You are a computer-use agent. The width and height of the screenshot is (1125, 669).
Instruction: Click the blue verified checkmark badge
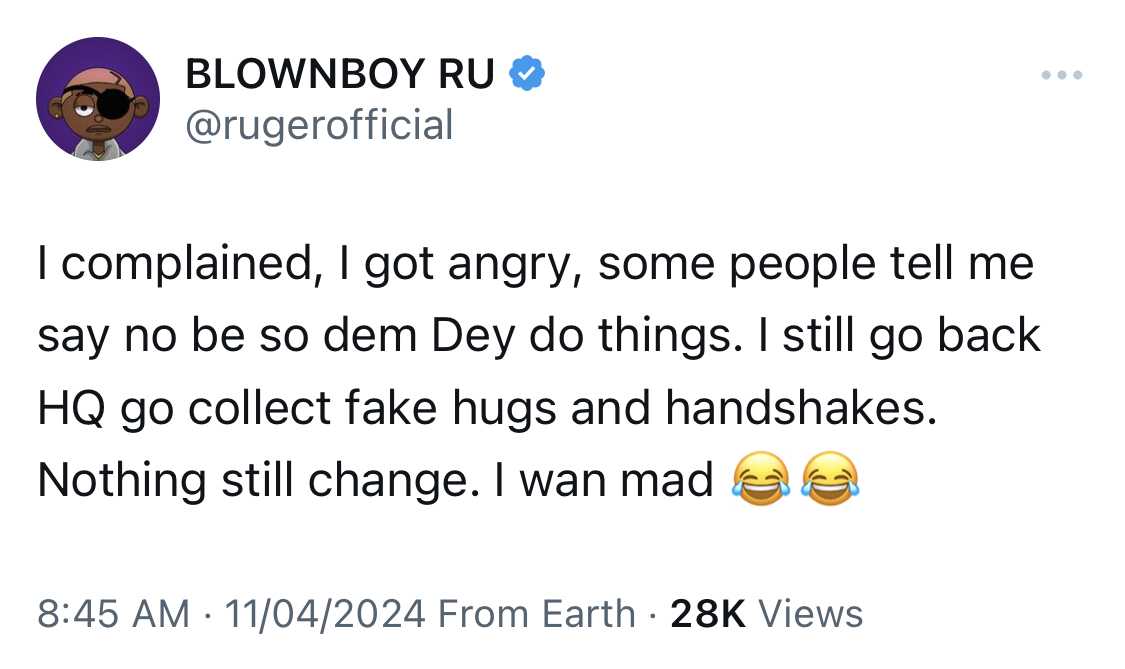click(527, 72)
